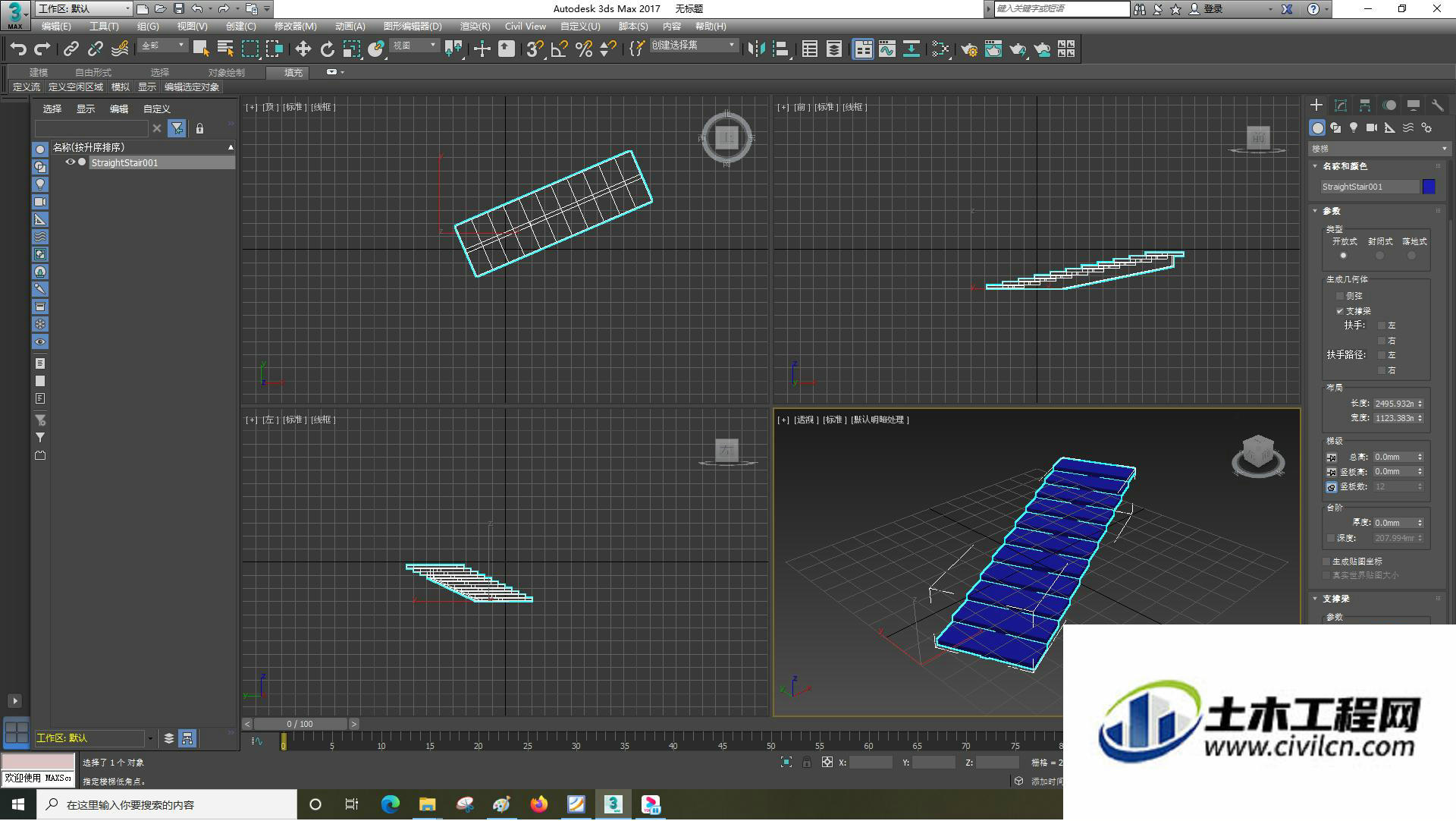Toggle 3D Snaps icon

click(x=535, y=49)
